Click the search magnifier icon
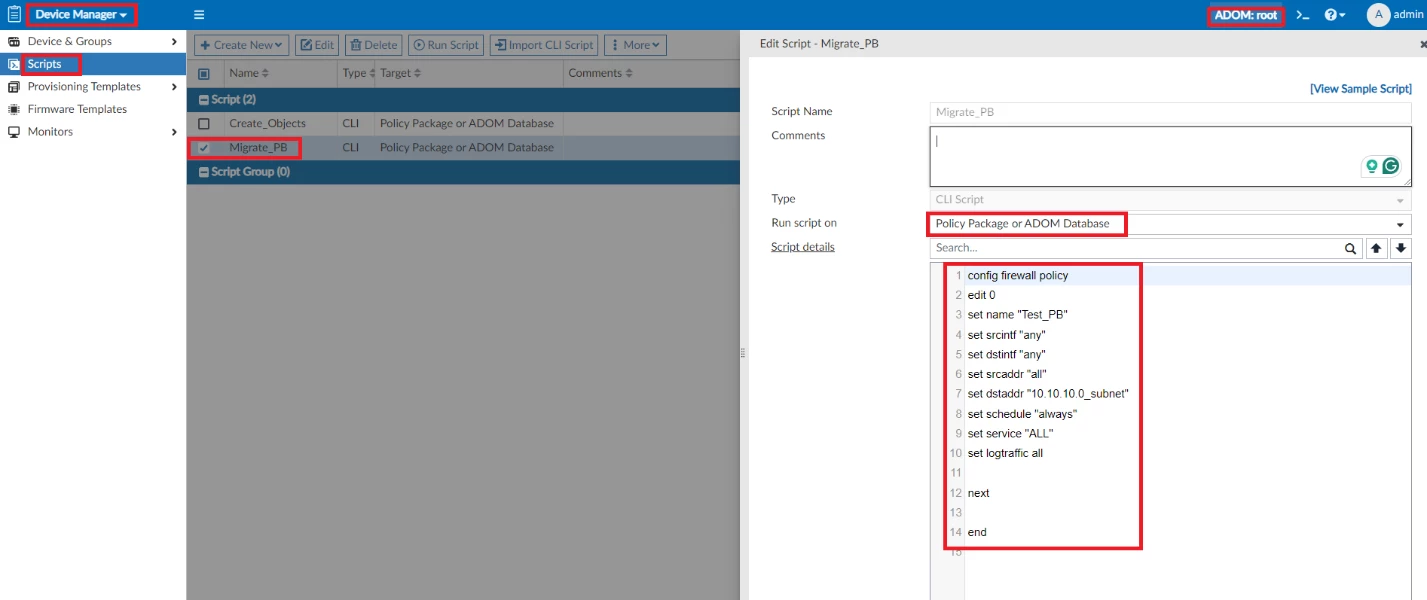 [1351, 248]
